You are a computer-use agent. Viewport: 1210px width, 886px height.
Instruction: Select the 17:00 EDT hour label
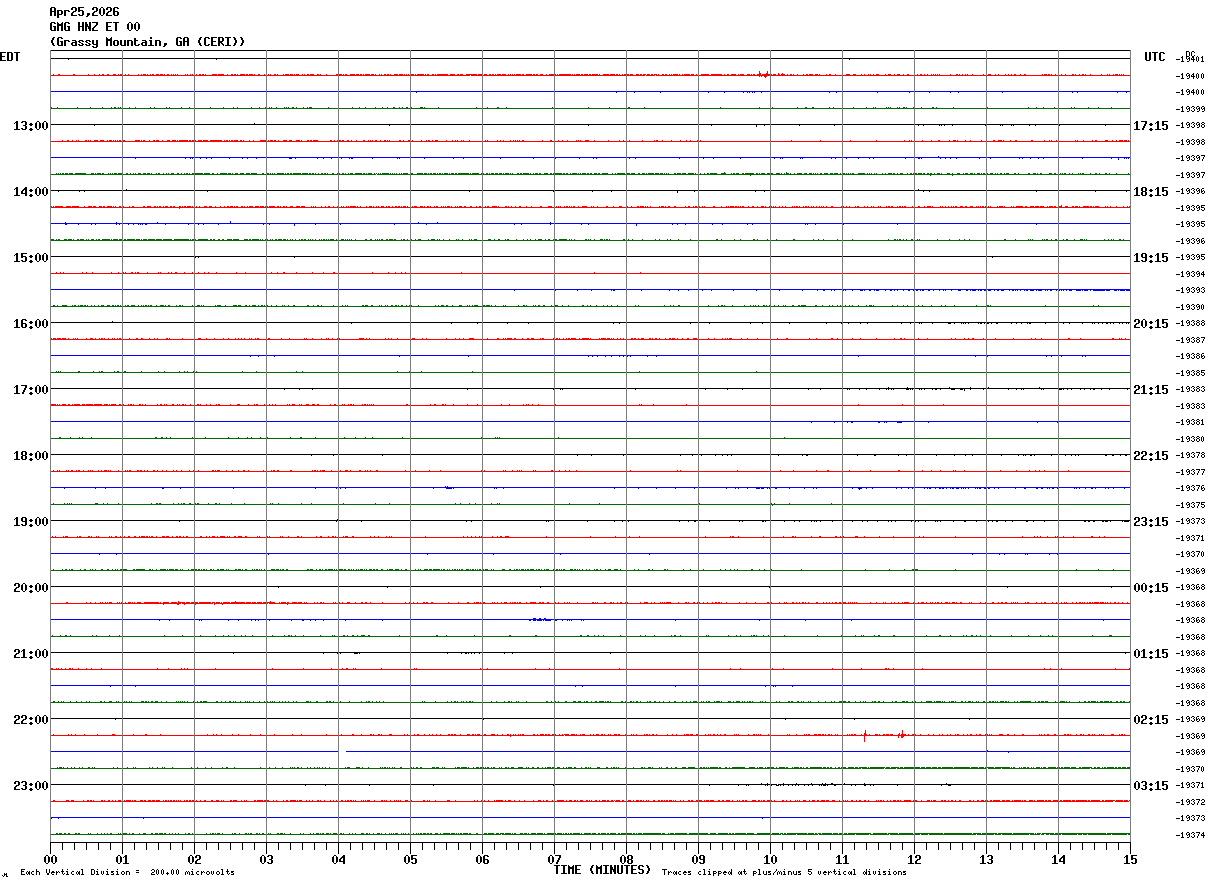pyautogui.click(x=30, y=389)
